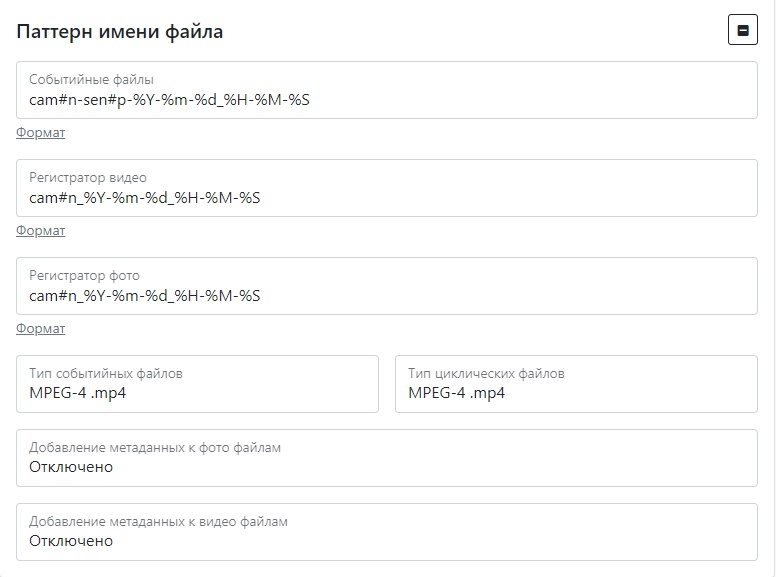Click the 'Регистратор видео' field label
This screenshot has width=776, height=577.
pyautogui.click(x=88, y=178)
